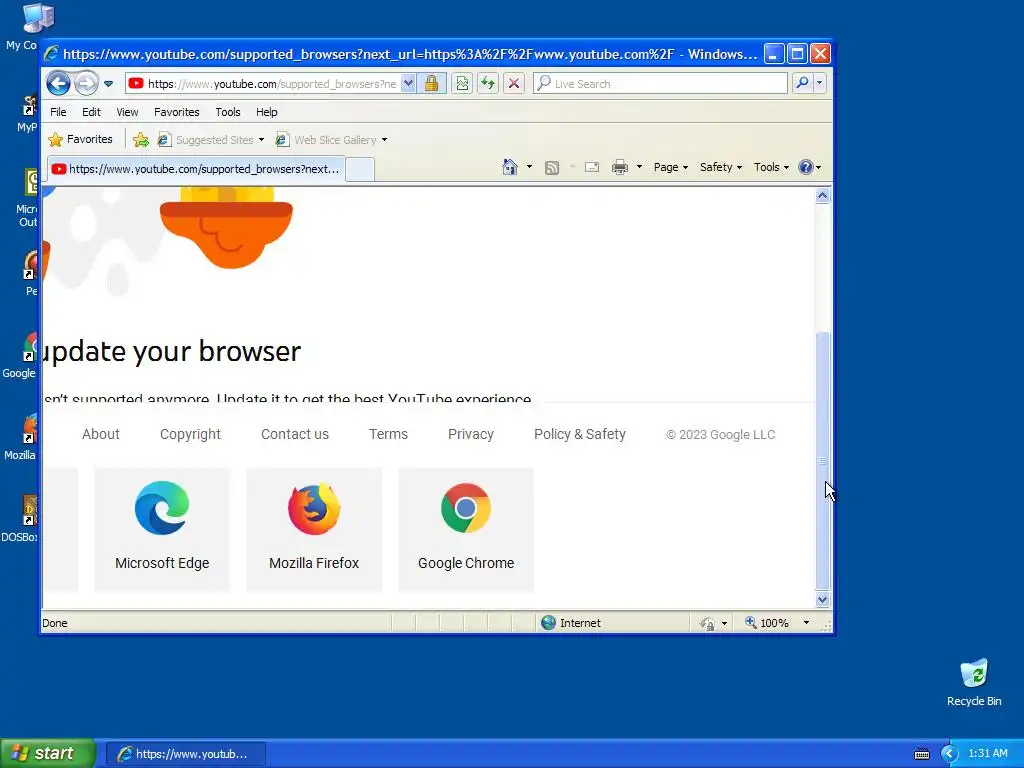Open Suggested Sites dropdown
Screen dimensions: 1024x768
(x=211, y=140)
